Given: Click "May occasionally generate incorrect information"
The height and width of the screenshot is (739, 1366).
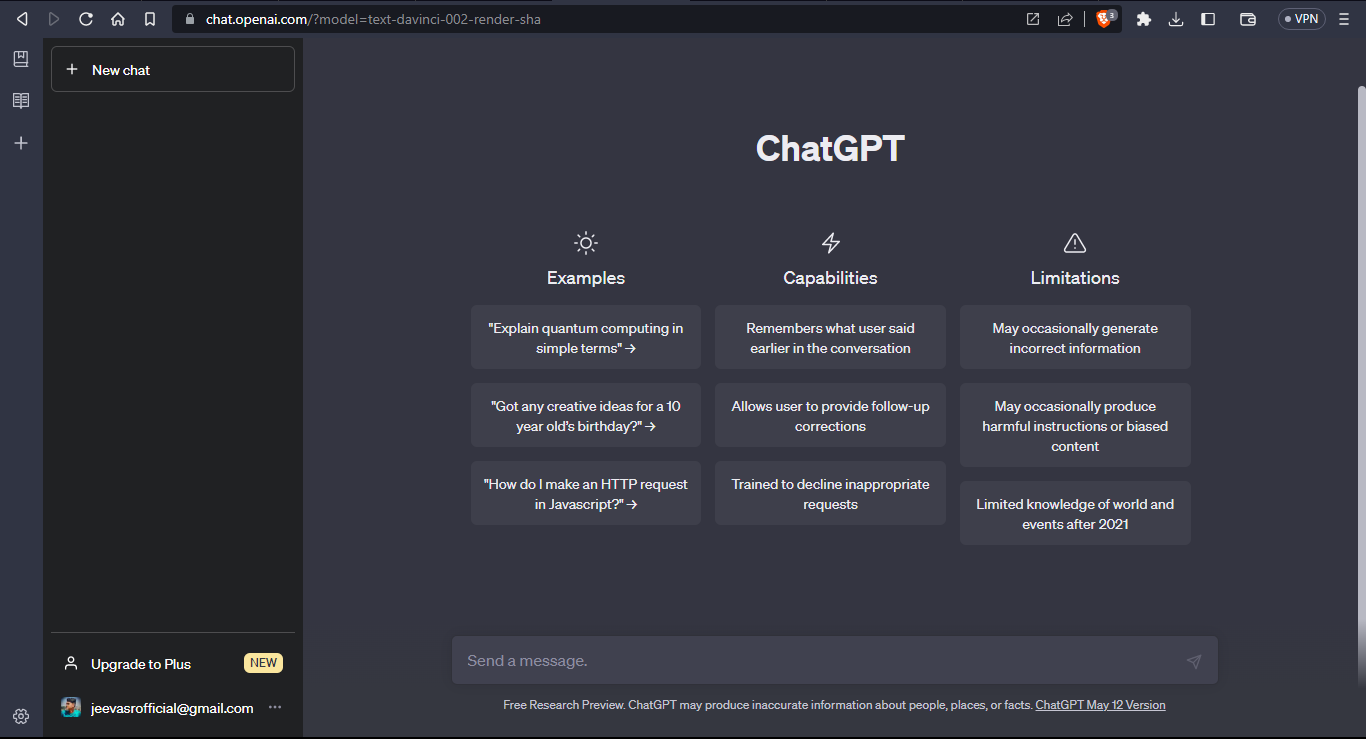Looking at the screenshot, I should click(x=1075, y=338).
